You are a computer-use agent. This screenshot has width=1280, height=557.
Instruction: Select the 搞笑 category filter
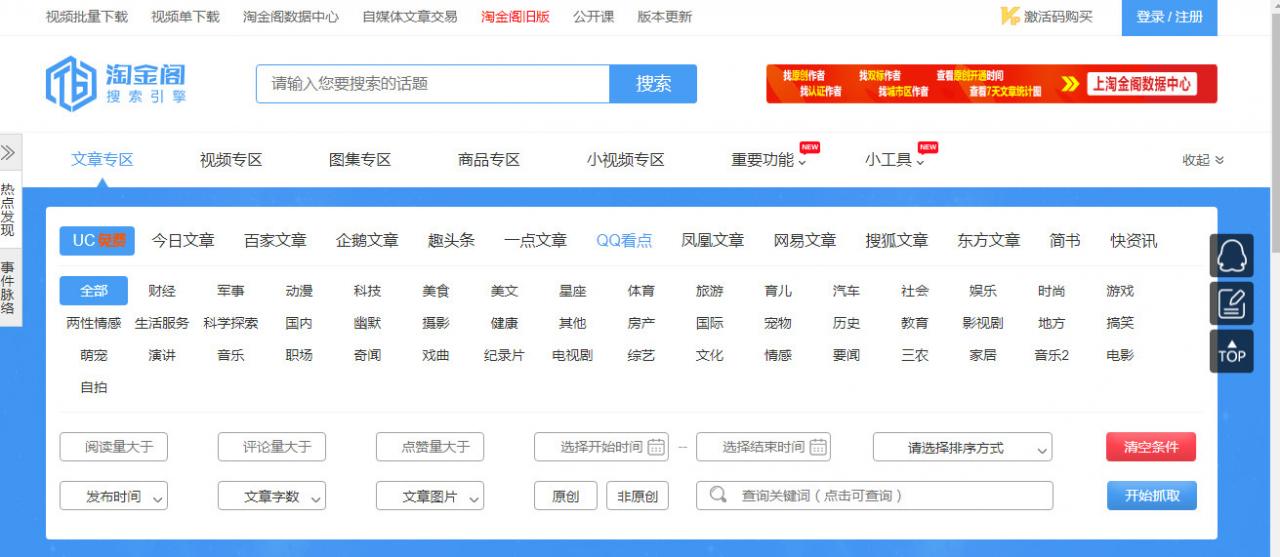pyautogui.click(x=1120, y=323)
